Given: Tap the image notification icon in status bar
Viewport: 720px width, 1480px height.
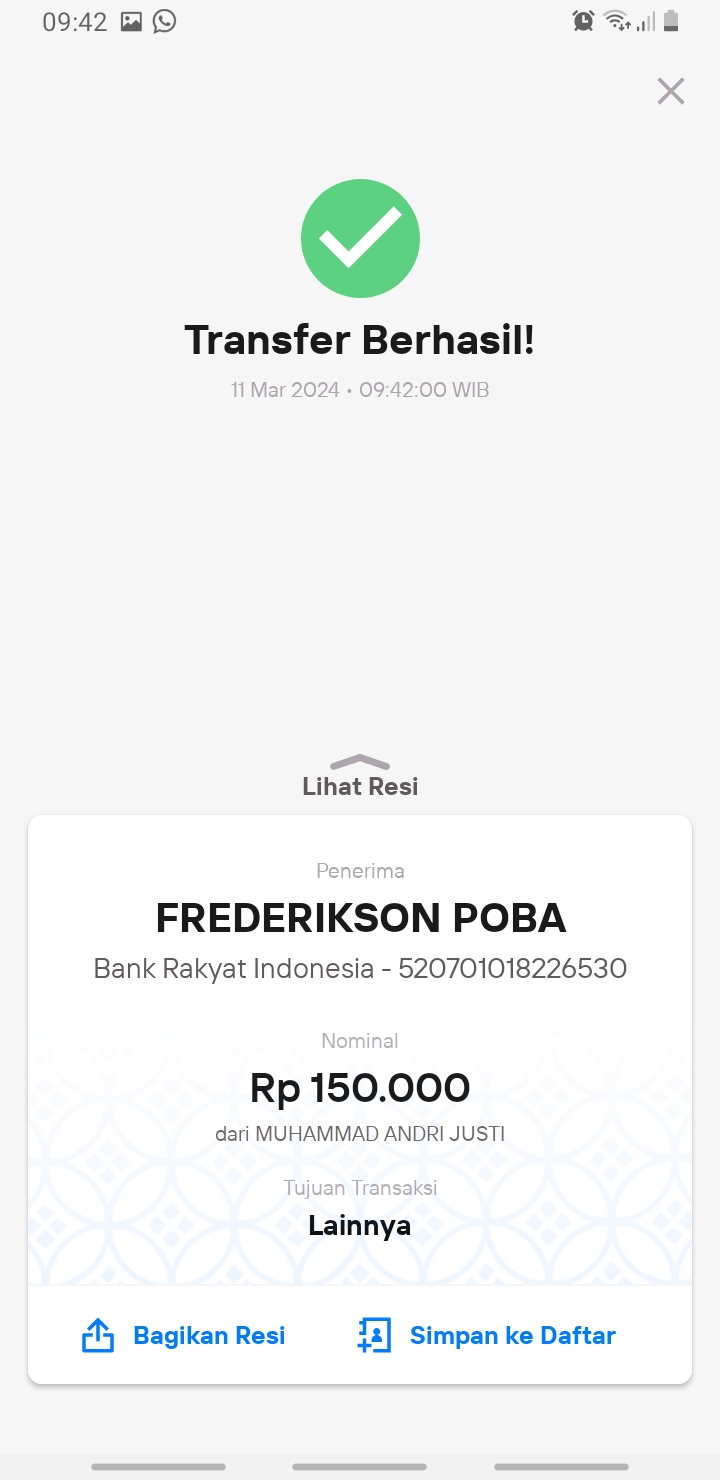Looking at the screenshot, I should tap(131, 21).
